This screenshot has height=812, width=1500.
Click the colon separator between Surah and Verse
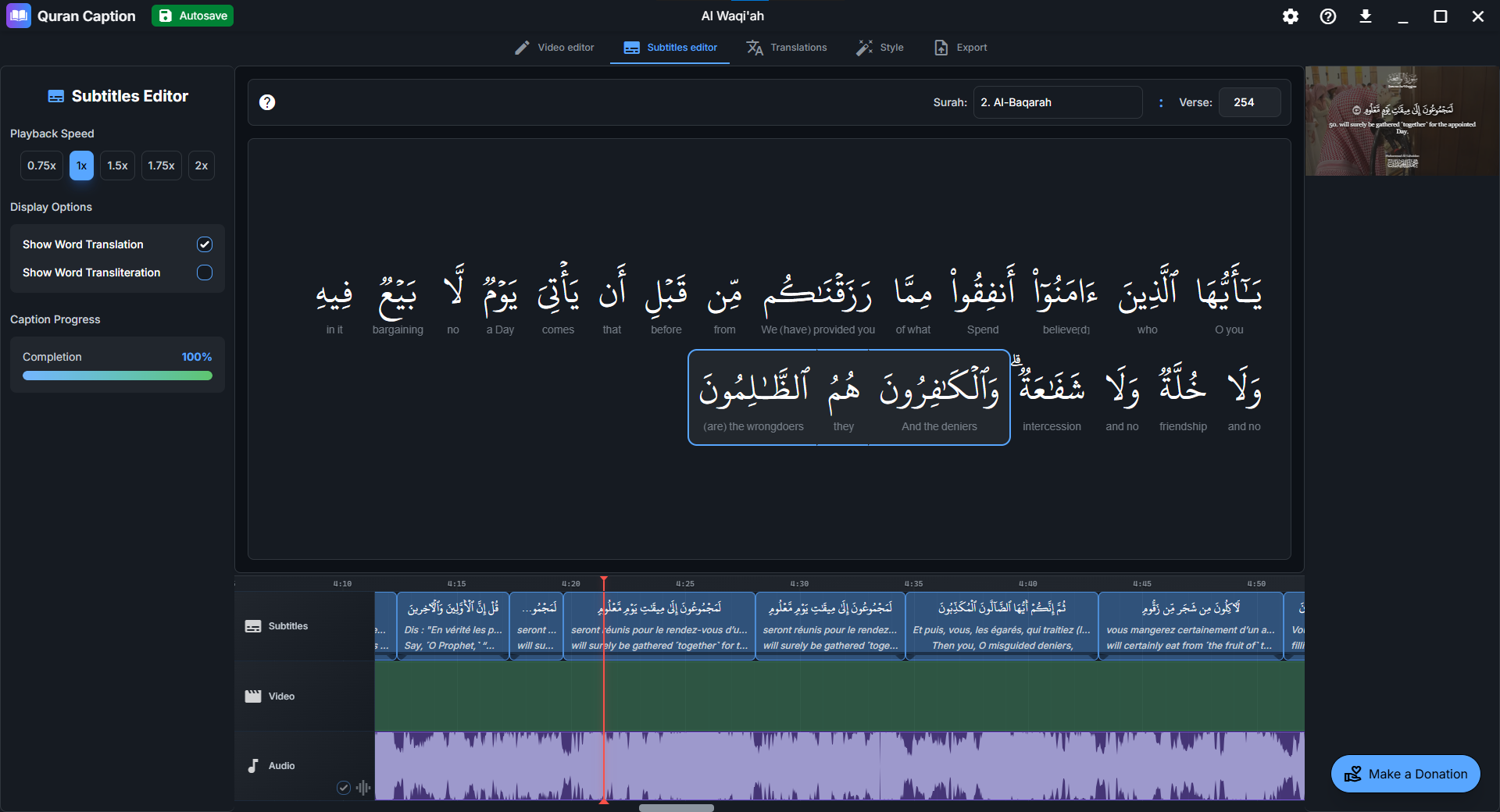(x=1161, y=102)
